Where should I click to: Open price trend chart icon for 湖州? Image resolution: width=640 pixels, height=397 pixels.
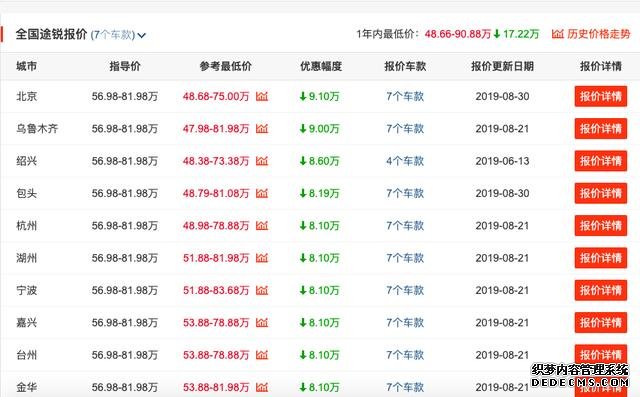click(262, 258)
